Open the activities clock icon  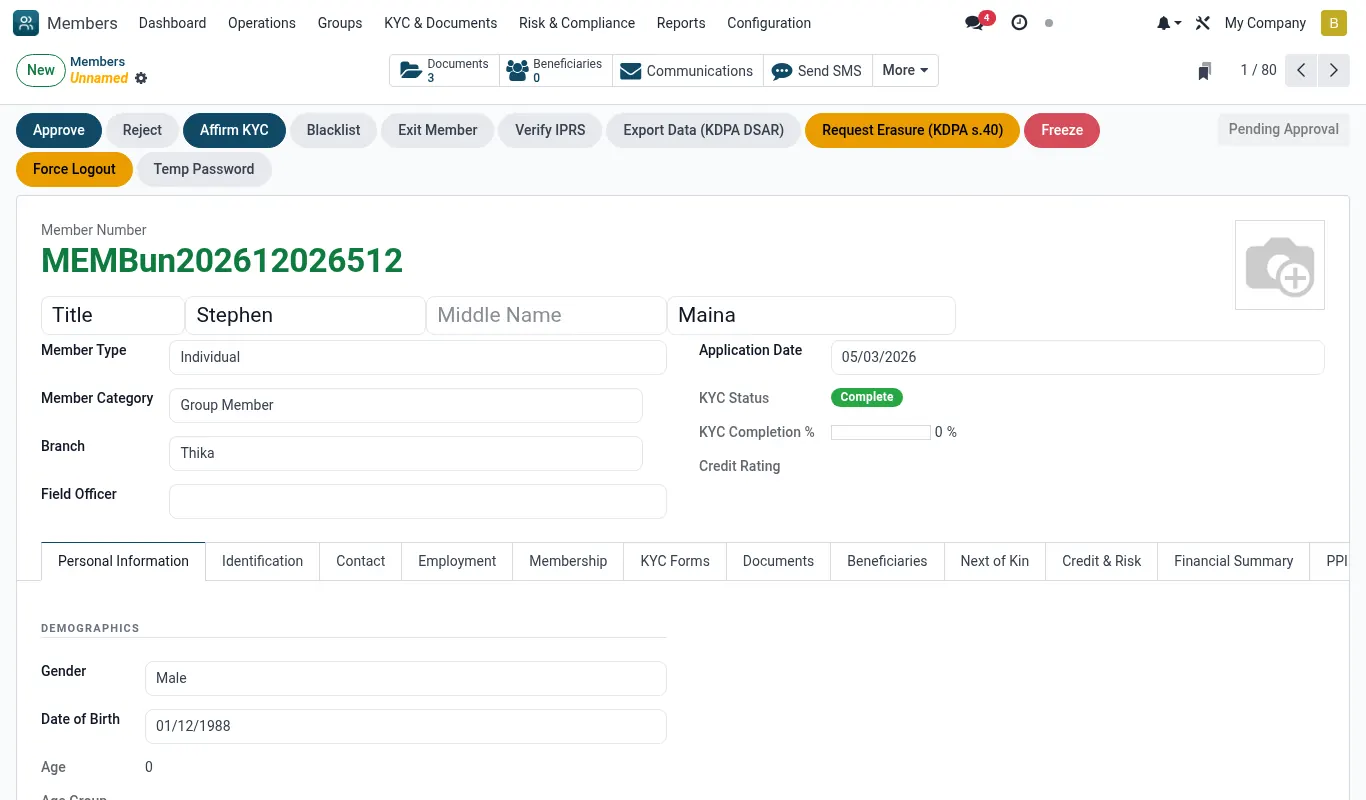1019,22
